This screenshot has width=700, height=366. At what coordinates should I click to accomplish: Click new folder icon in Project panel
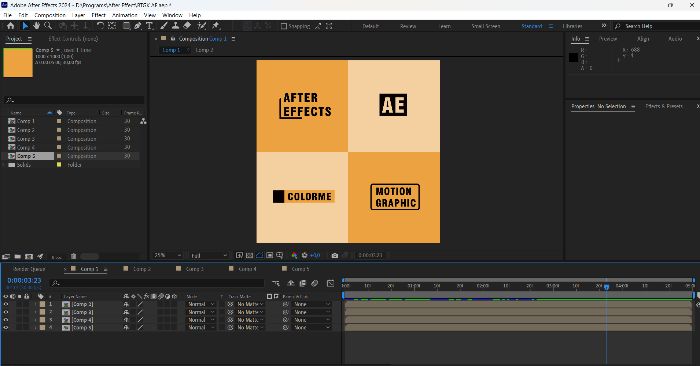[17, 257]
